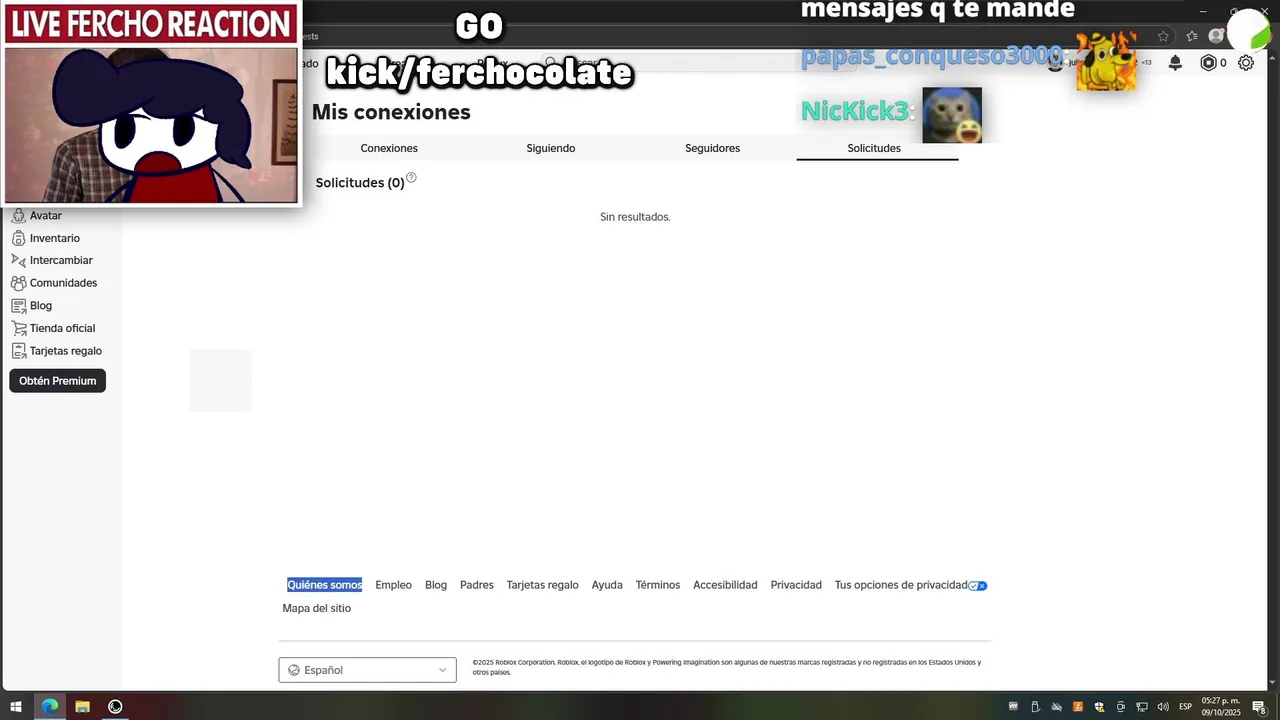Click the Sin resultados. message
Viewport: 1280px width, 720px height.
point(635,217)
